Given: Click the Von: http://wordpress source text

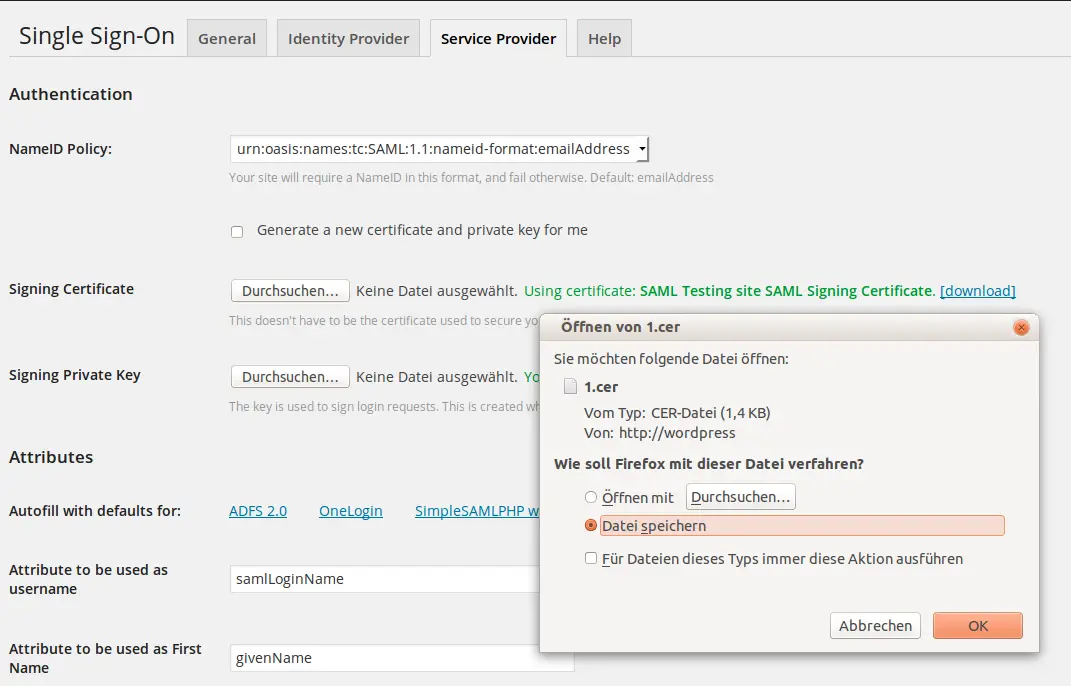Looking at the screenshot, I should point(660,433).
